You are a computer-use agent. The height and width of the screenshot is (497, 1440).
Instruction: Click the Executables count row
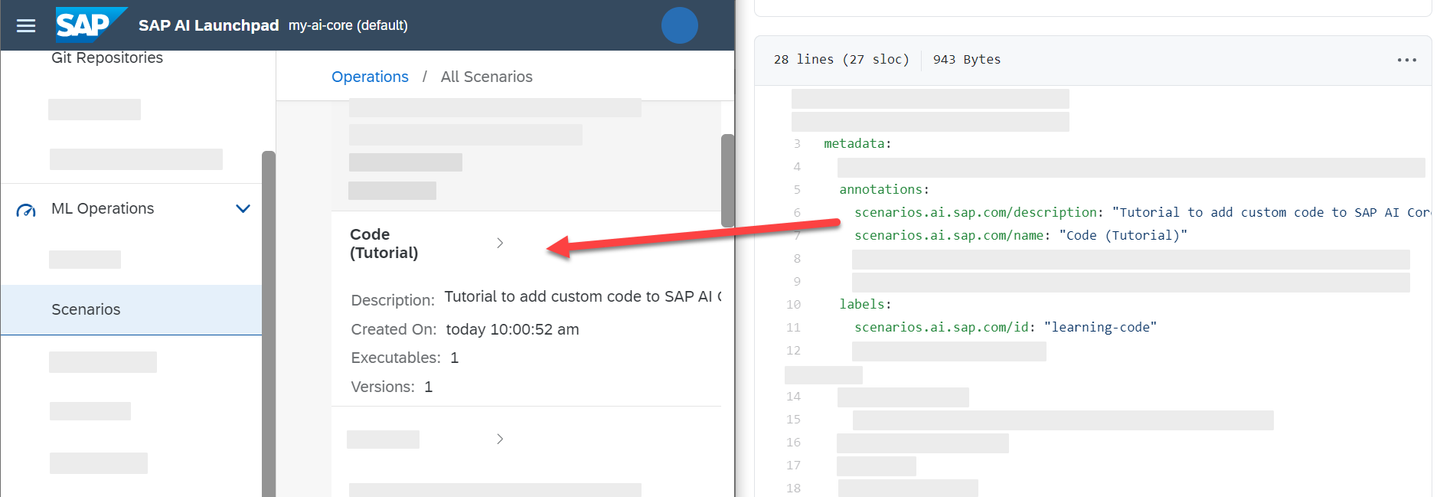tap(405, 358)
